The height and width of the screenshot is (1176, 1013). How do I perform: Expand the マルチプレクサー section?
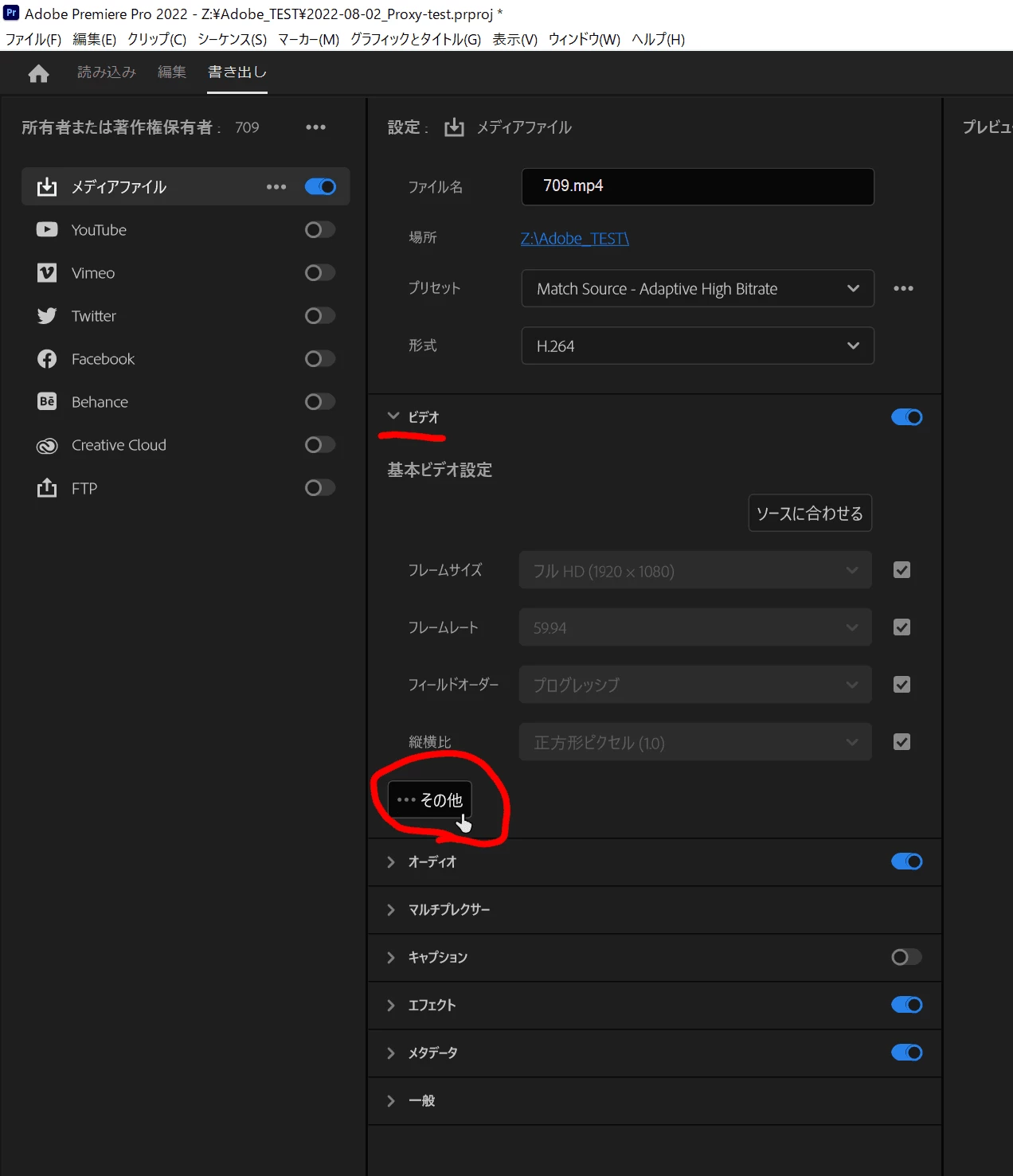point(391,910)
